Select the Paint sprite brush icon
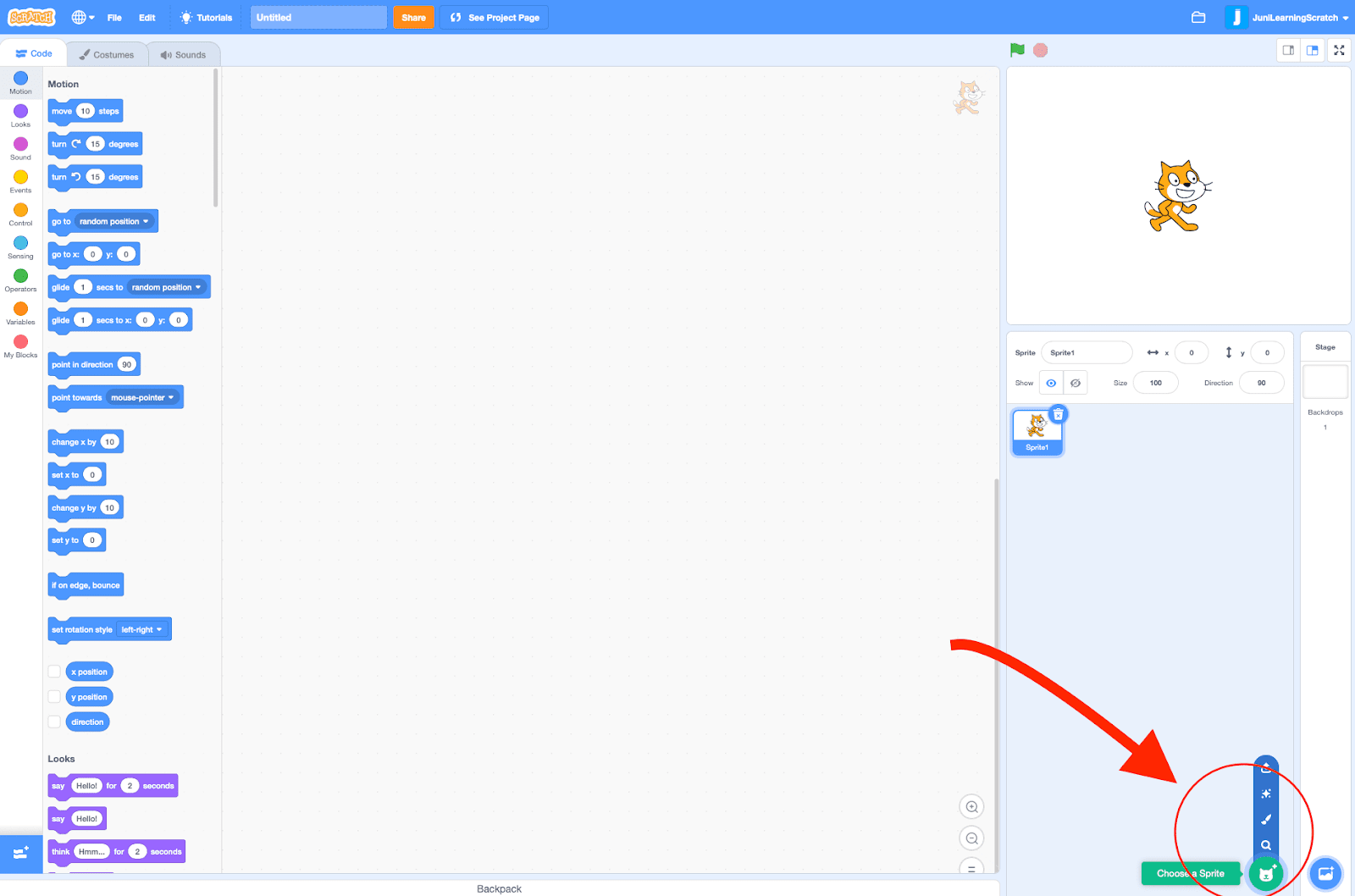This screenshot has height=896, width=1355. (1266, 819)
